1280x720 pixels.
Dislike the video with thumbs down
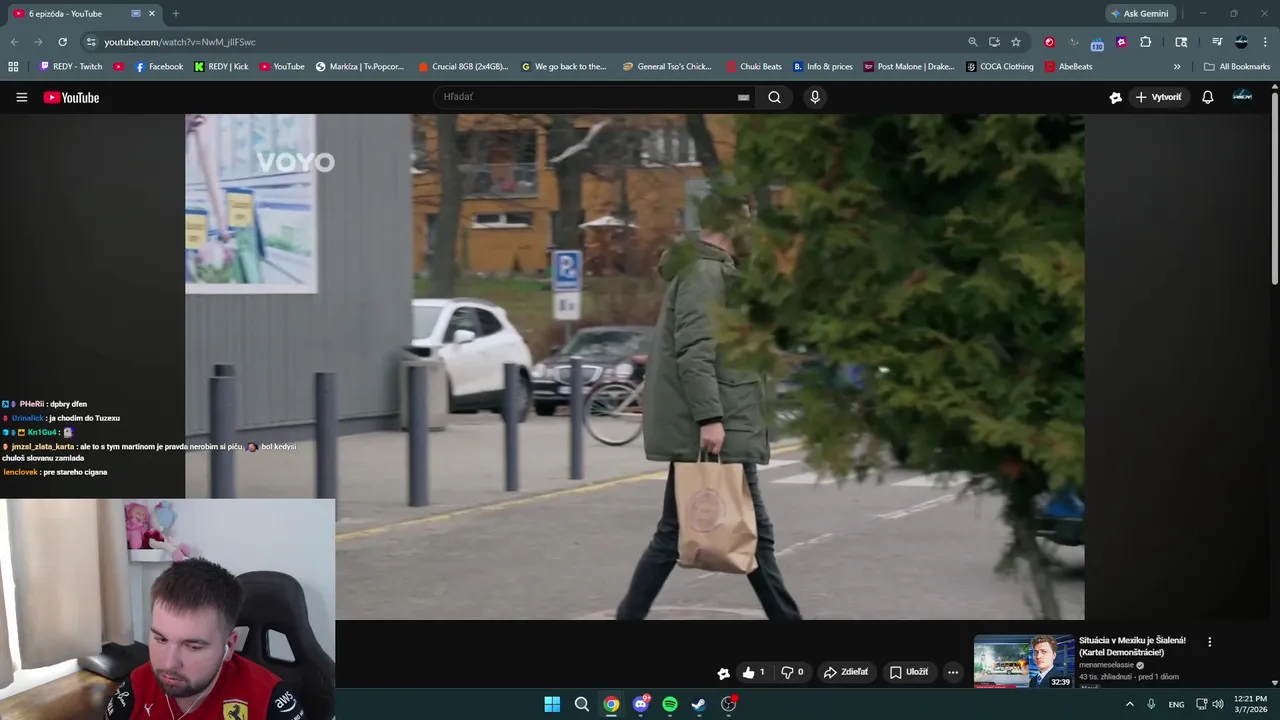pos(792,672)
